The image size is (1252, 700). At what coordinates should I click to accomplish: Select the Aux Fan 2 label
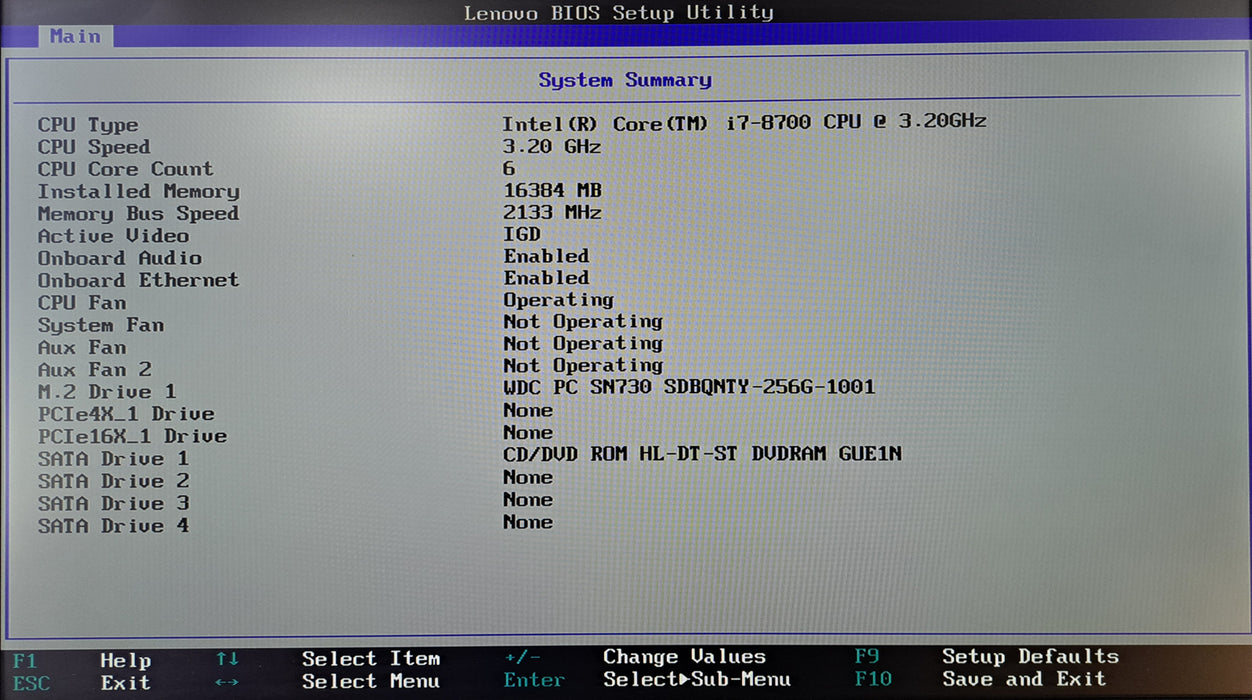95,369
